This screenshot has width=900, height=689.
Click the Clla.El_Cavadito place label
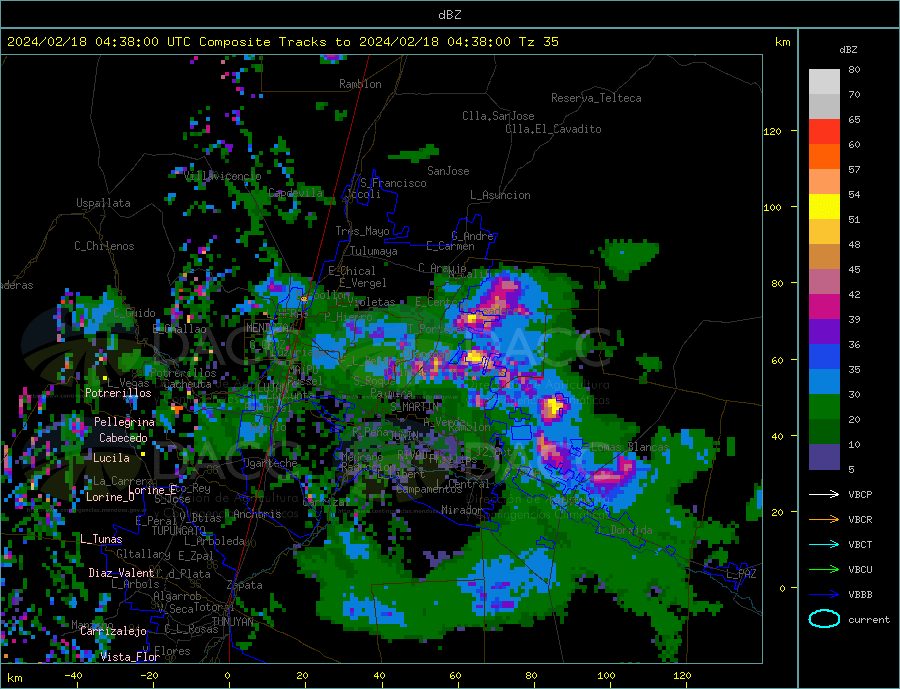point(553,129)
